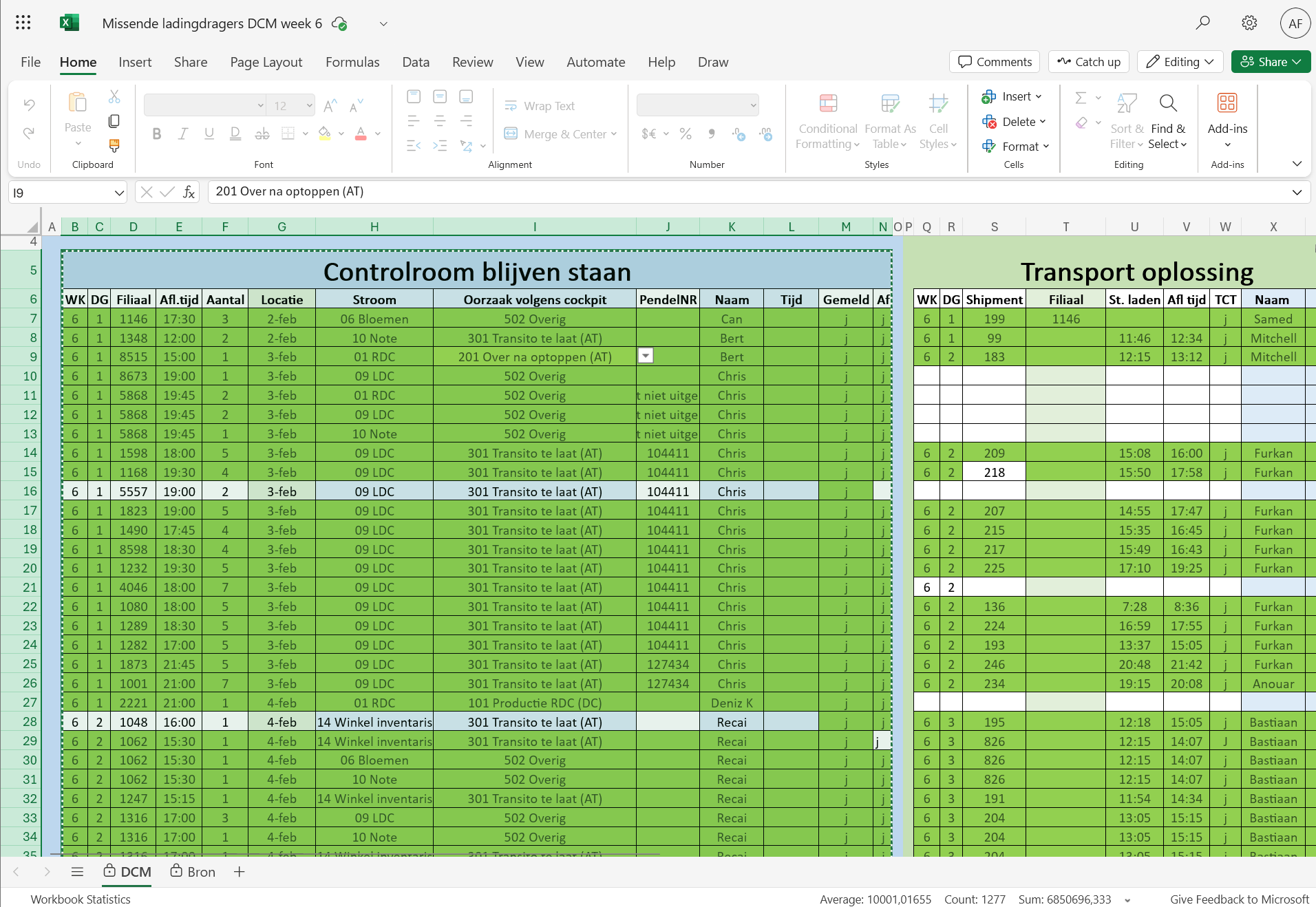Click the Percent style icon

pyautogui.click(x=685, y=134)
